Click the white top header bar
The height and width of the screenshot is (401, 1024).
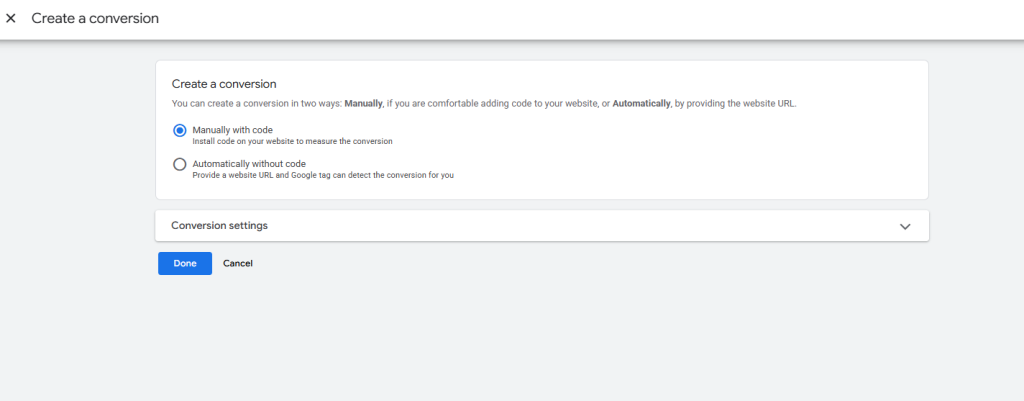point(600,18)
